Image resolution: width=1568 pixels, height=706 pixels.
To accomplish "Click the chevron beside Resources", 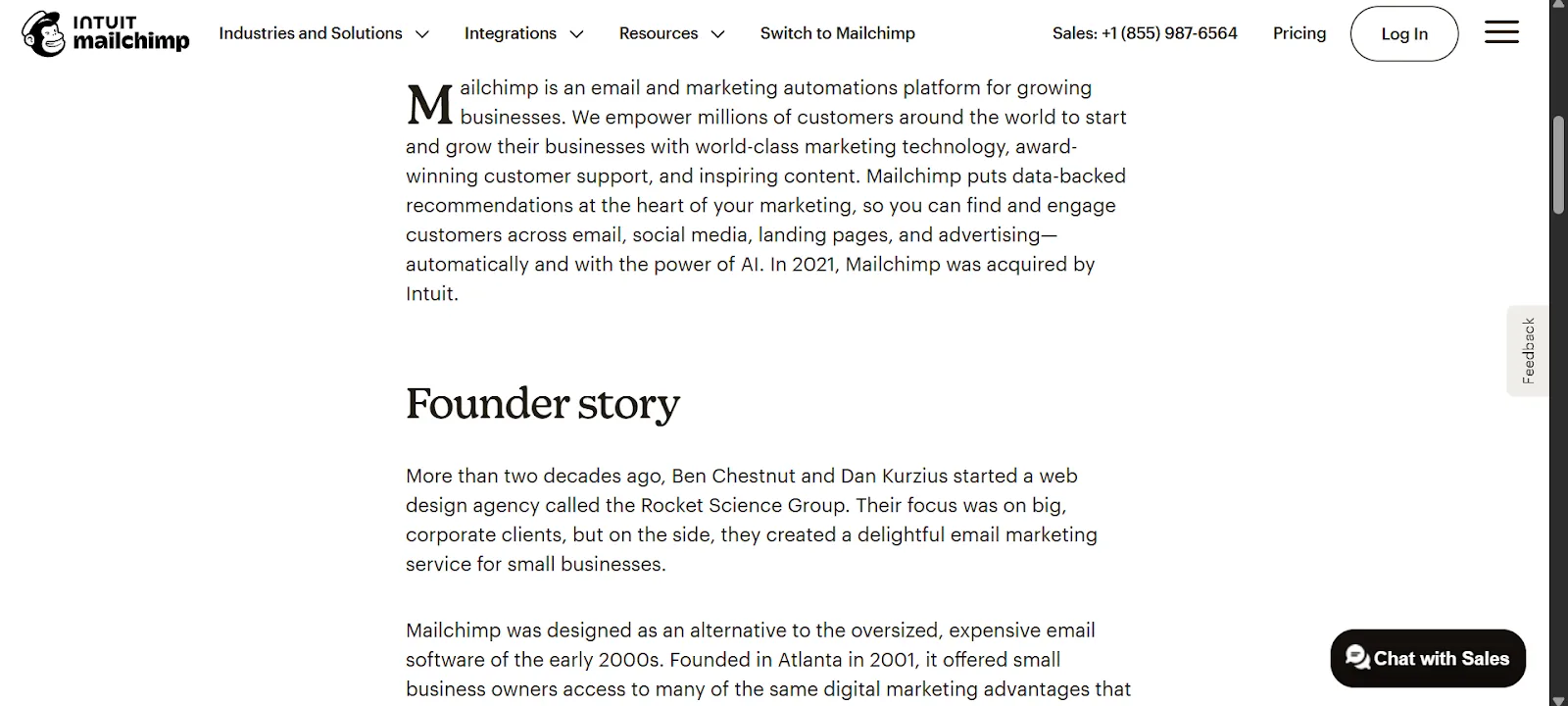I will 717,33.
